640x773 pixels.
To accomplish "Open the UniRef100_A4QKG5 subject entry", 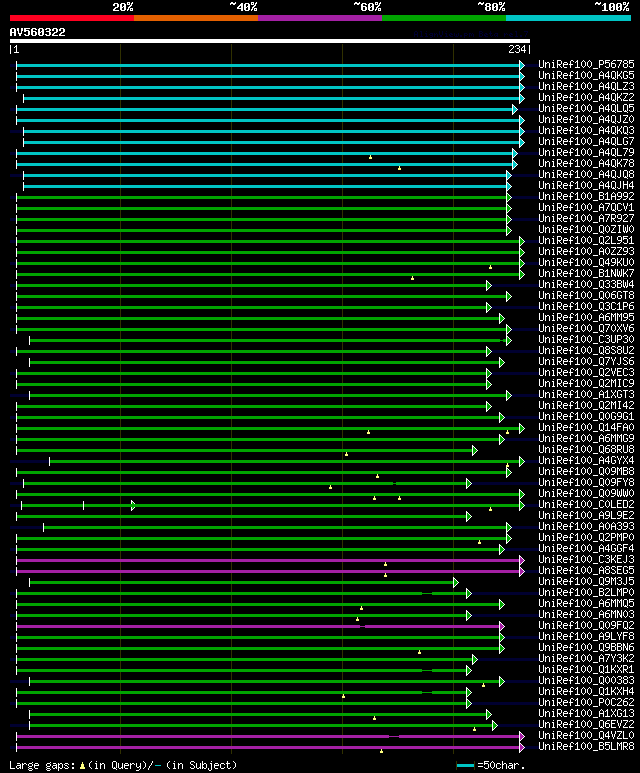I will coord(586,75).
